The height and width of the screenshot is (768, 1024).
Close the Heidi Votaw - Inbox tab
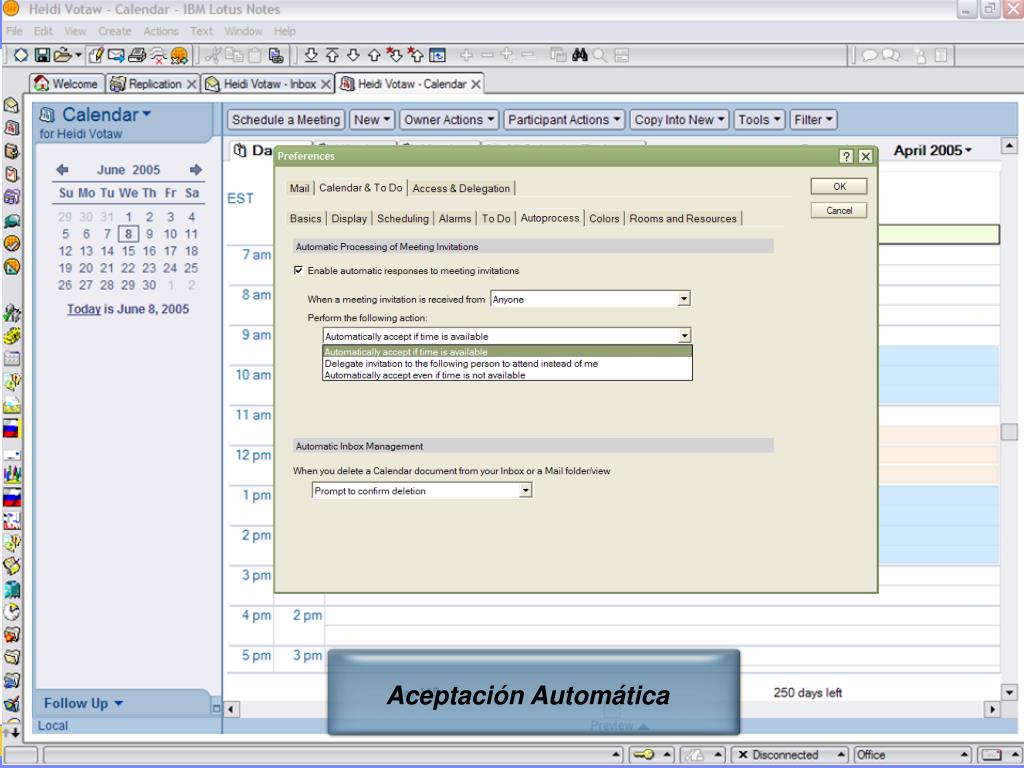(x=325, y=84)
